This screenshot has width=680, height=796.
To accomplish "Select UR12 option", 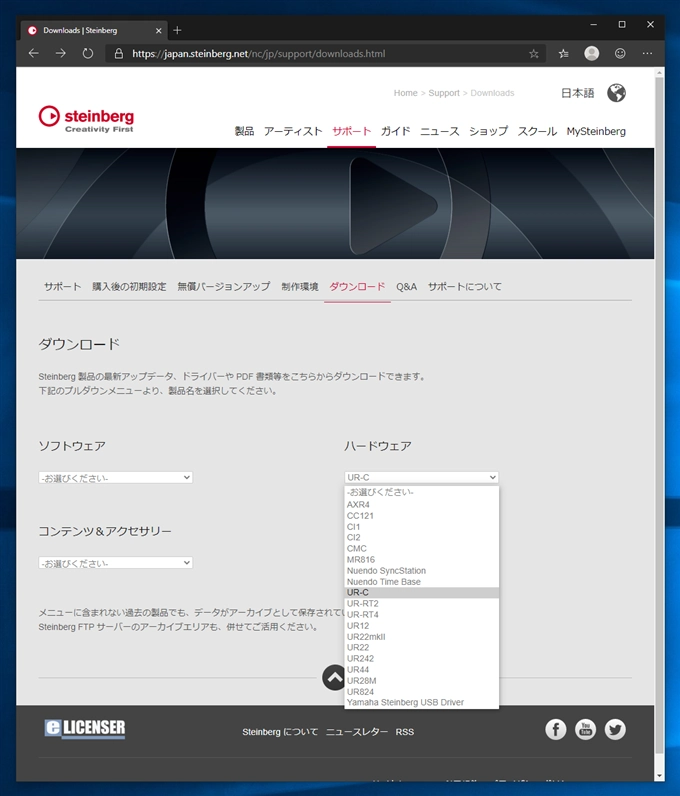I will 422,626.
